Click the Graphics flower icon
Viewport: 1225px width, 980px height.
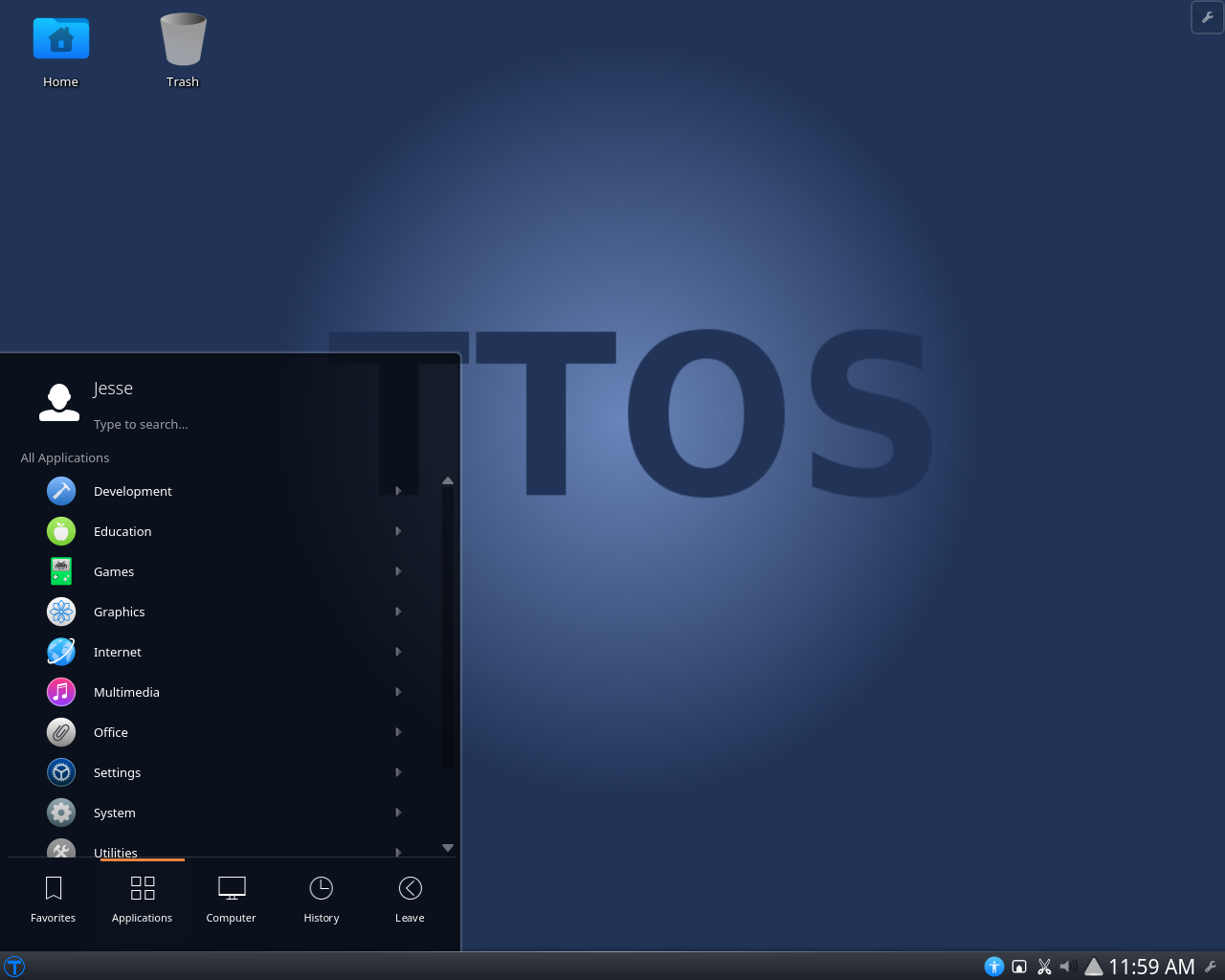61,612
